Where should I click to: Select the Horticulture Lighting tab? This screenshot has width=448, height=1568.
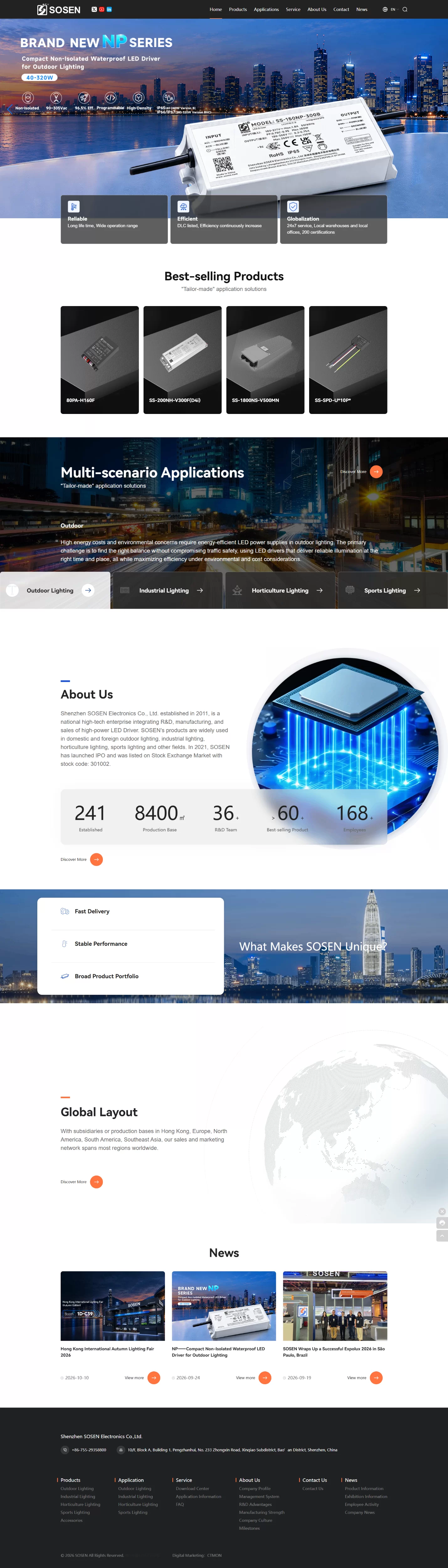tap(280, 591)
